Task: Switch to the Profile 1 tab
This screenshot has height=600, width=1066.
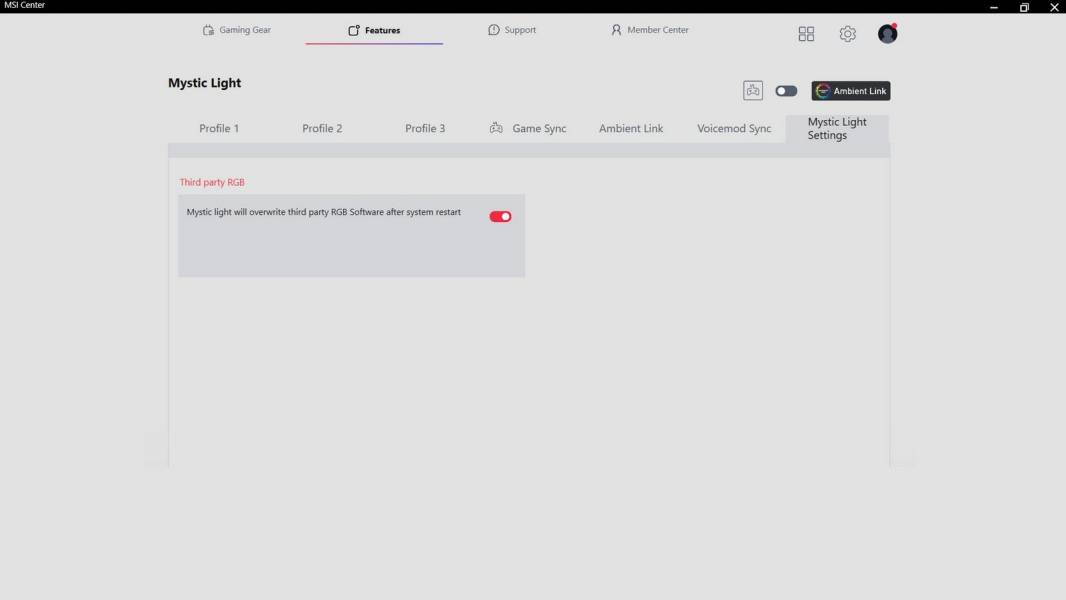Action: (219, 128)
